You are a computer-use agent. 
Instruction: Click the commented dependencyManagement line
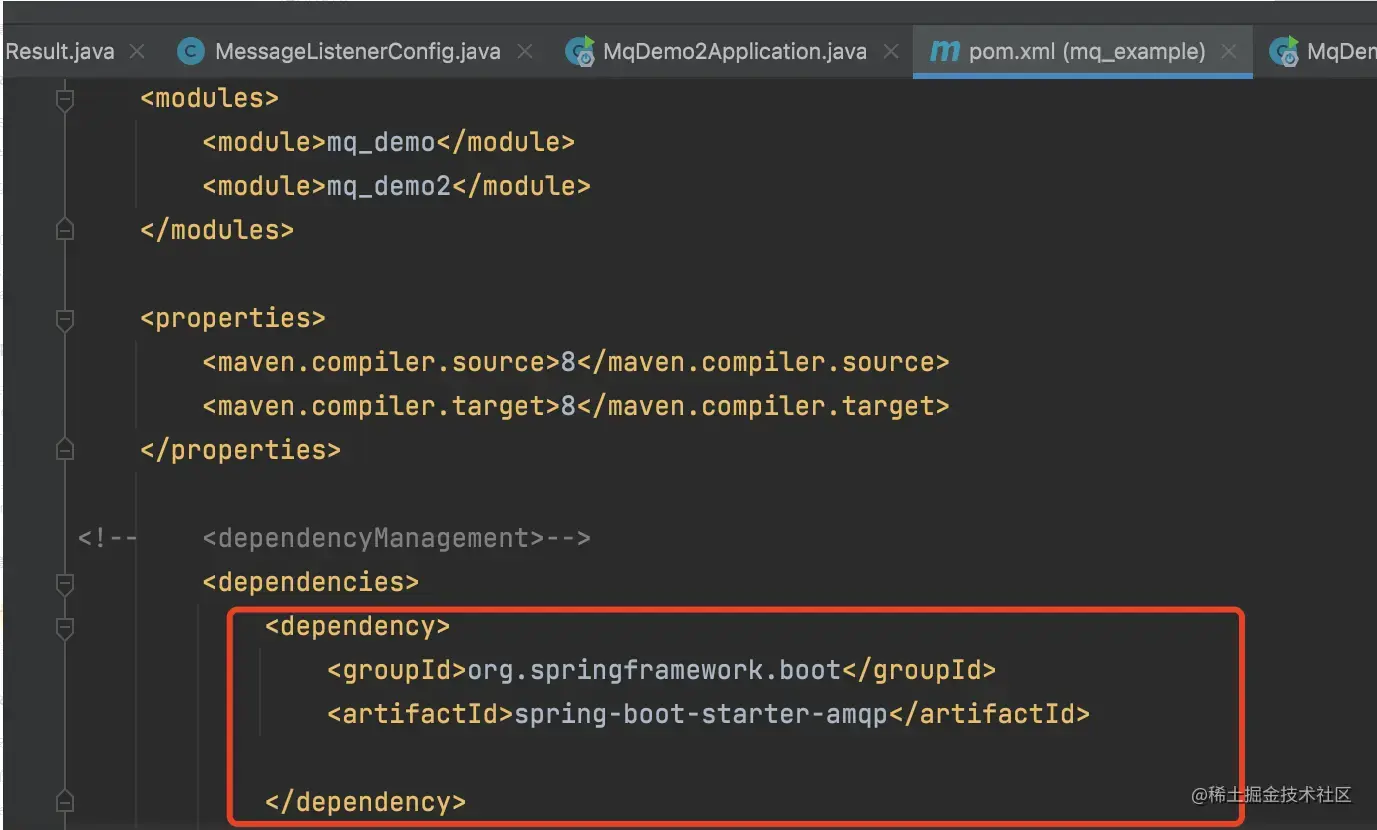(396, 538)
